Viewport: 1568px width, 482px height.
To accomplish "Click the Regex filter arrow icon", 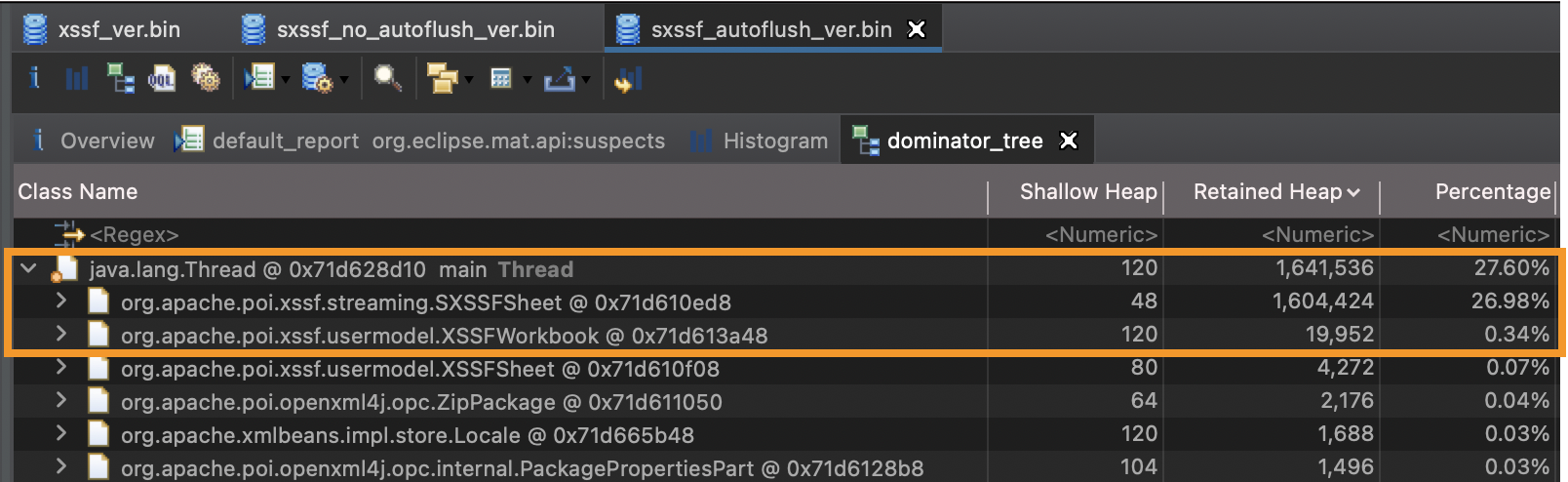I will [x=69, y=234].
